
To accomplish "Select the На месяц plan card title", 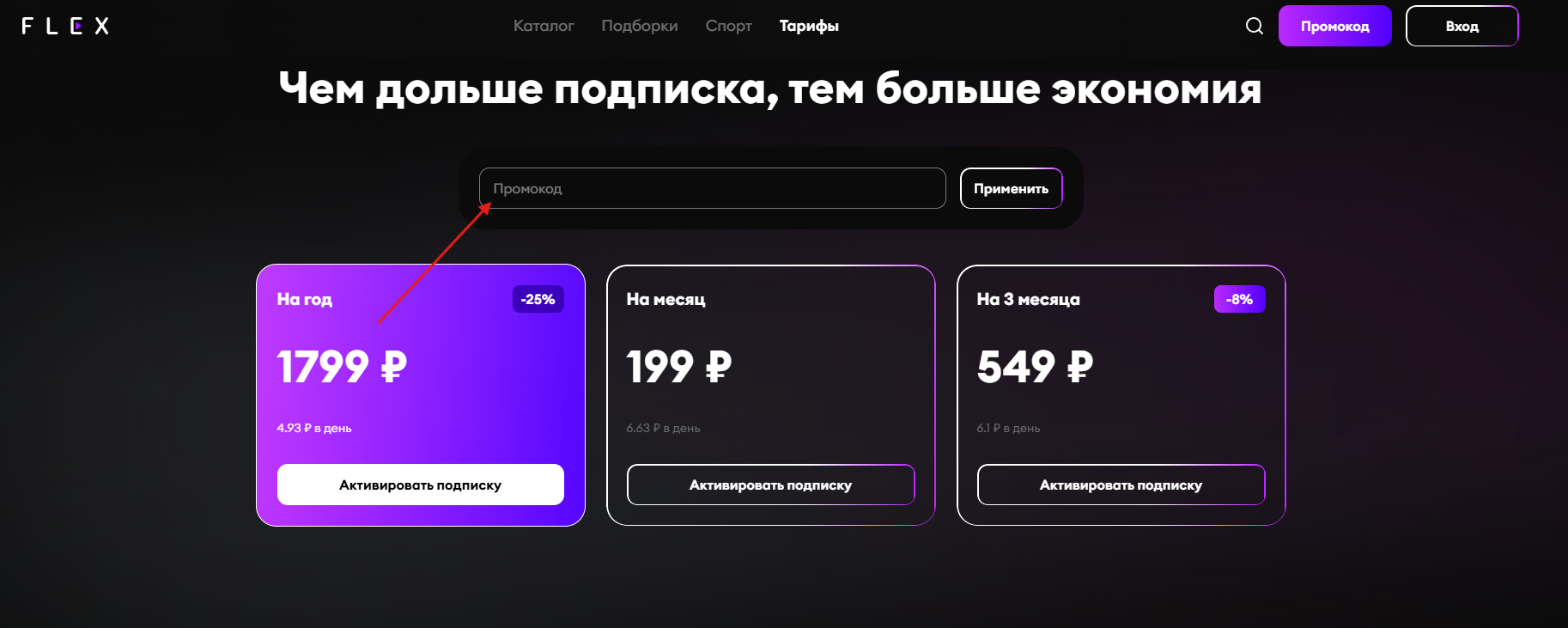I will click(666, 299).
